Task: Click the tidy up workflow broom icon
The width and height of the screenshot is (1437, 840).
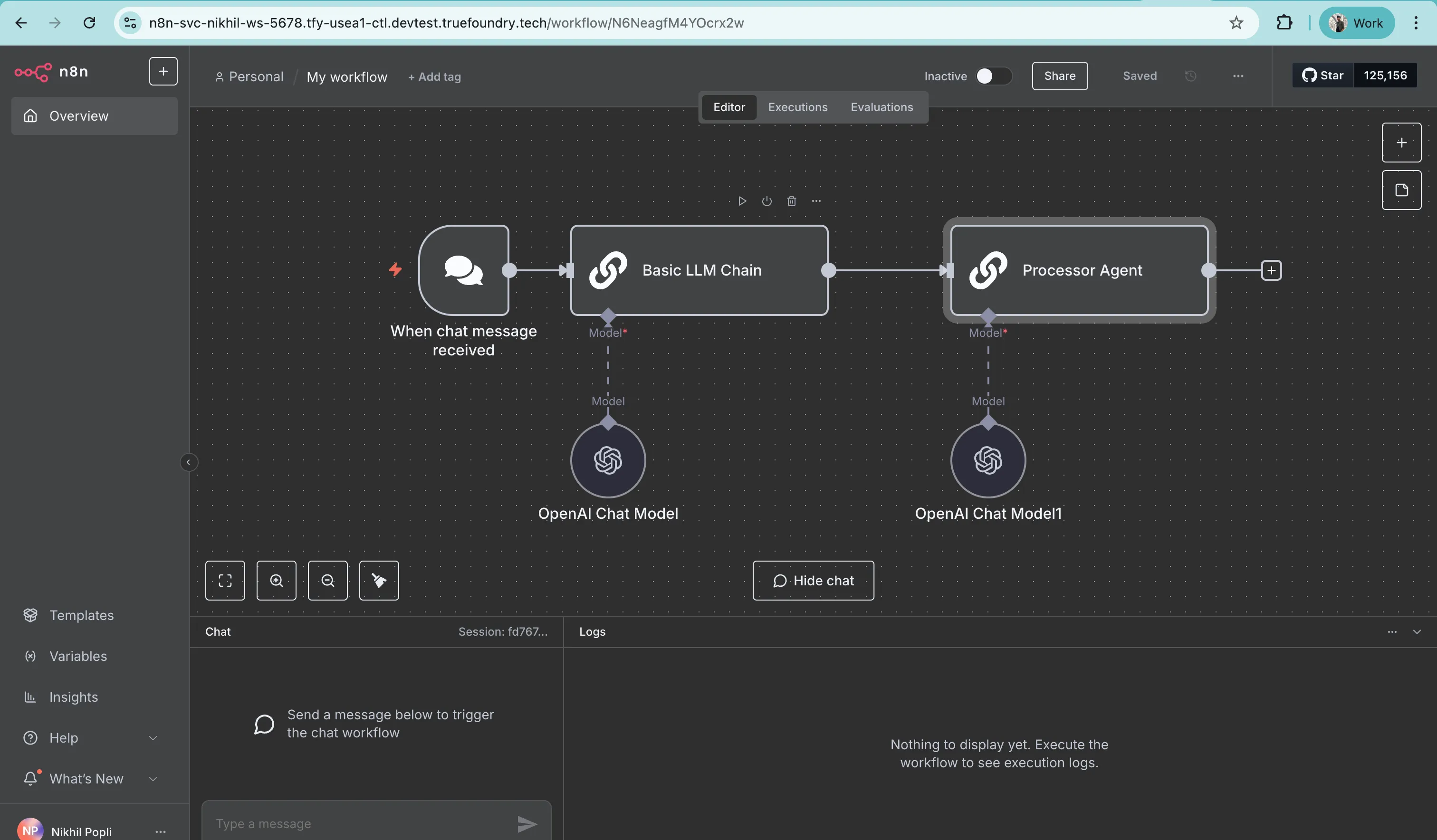Action: click(x=379, y=581)
